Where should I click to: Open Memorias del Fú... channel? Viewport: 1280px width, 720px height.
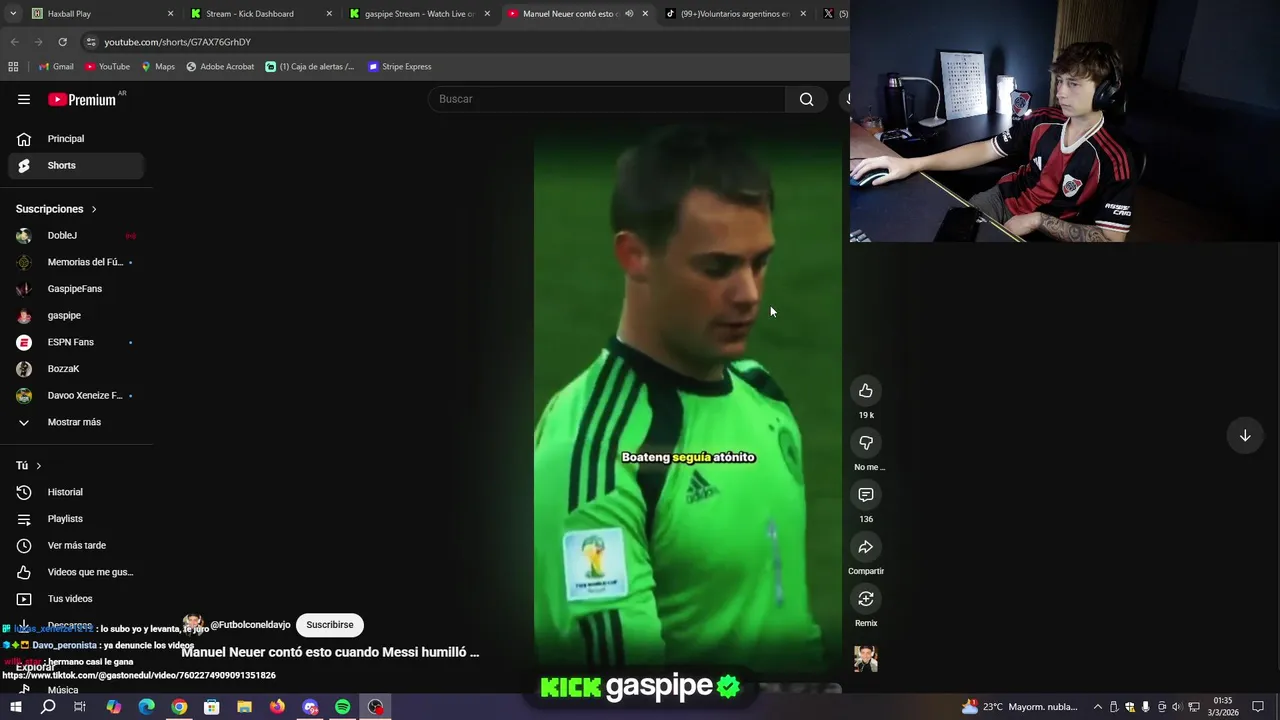tap(75, 262)
